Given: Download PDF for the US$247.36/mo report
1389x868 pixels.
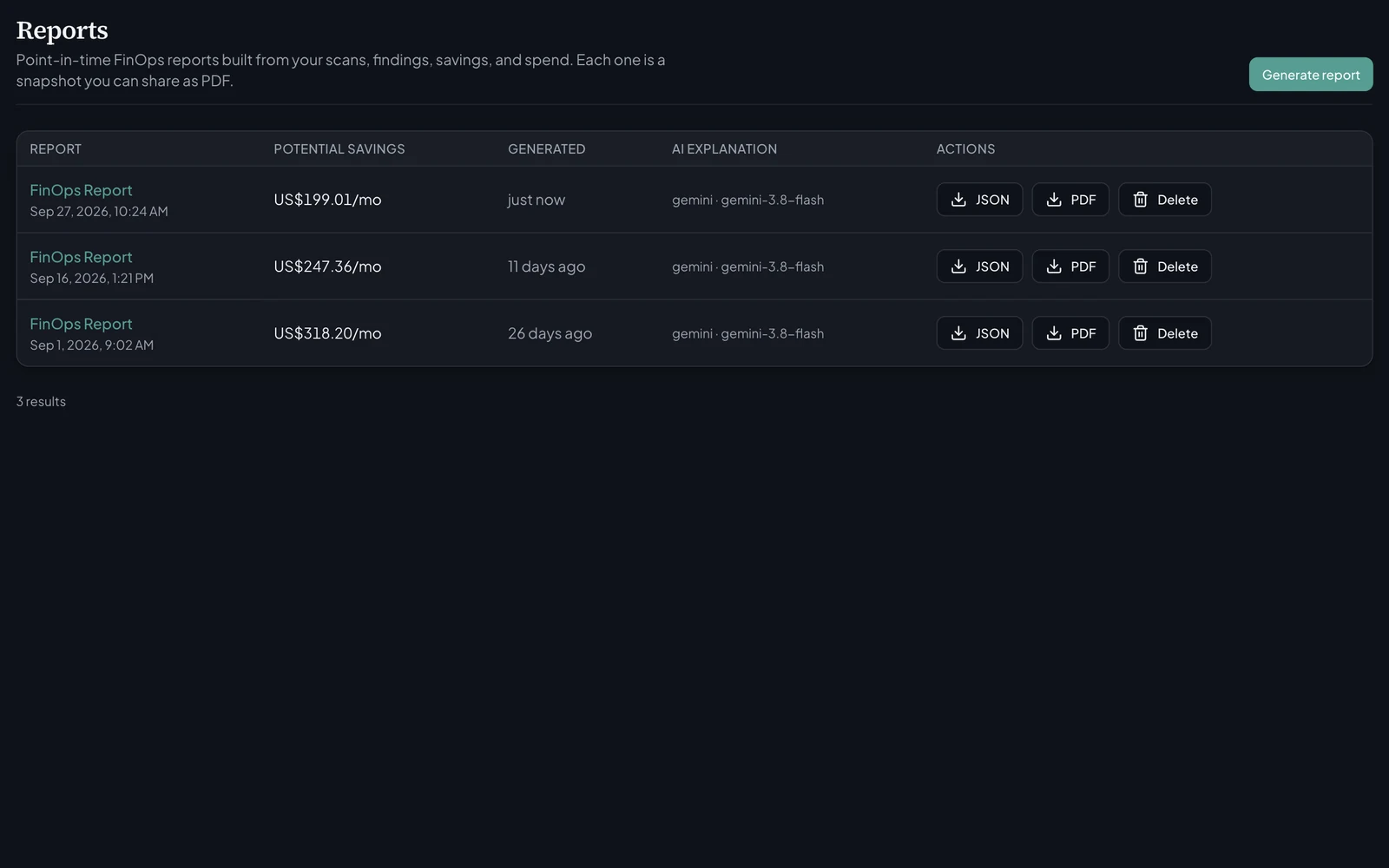Looking at the screenshot, I should (x=1070, y=266).
